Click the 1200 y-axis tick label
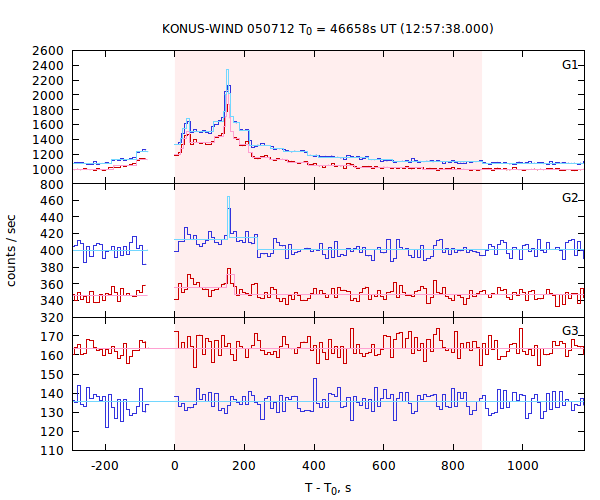The image size is (600, 500). [x=48, y=155]
